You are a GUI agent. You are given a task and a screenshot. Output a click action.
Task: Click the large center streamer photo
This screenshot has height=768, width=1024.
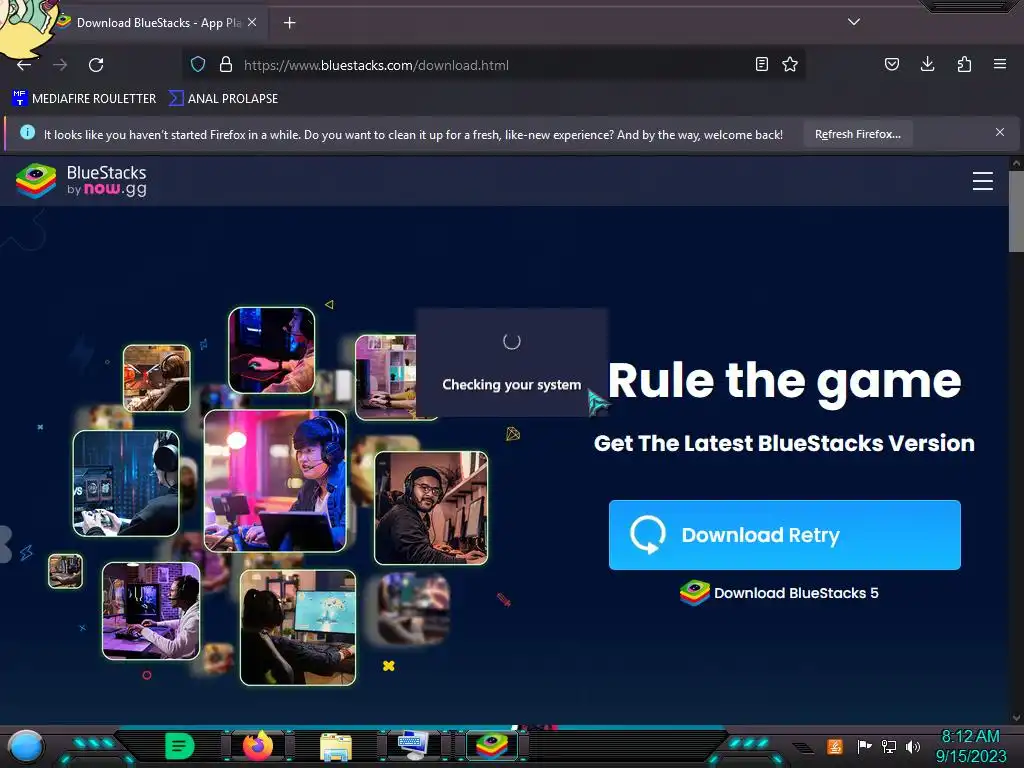pos(275,481)
